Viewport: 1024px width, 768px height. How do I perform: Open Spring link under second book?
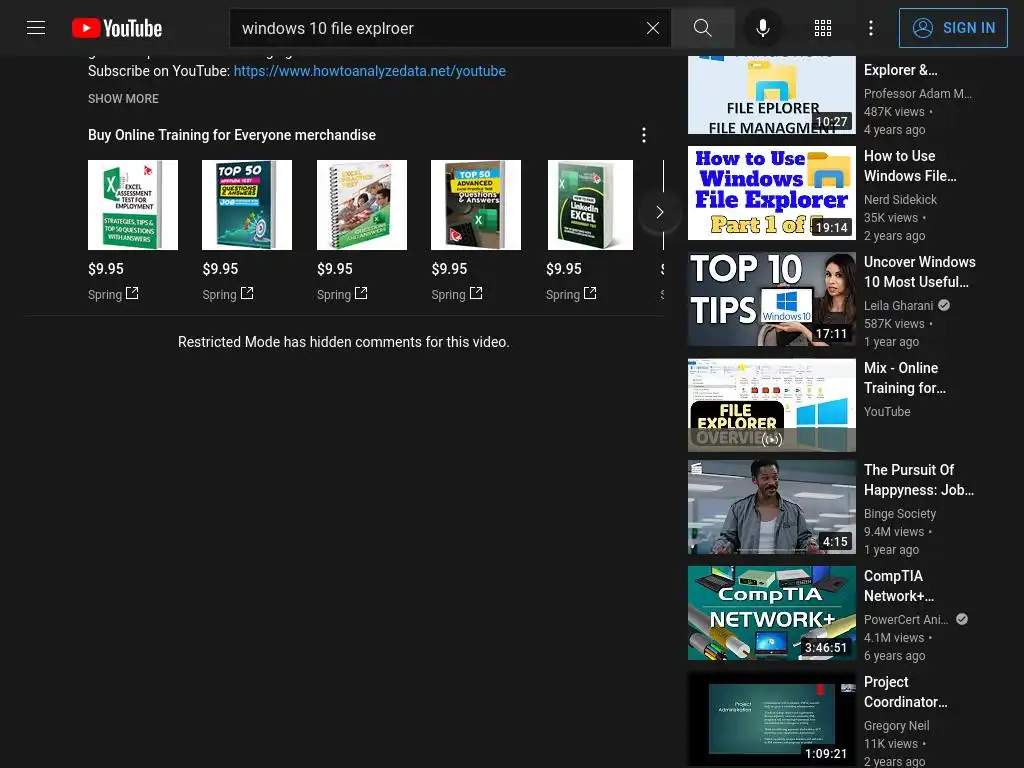(x=228, y=294)
